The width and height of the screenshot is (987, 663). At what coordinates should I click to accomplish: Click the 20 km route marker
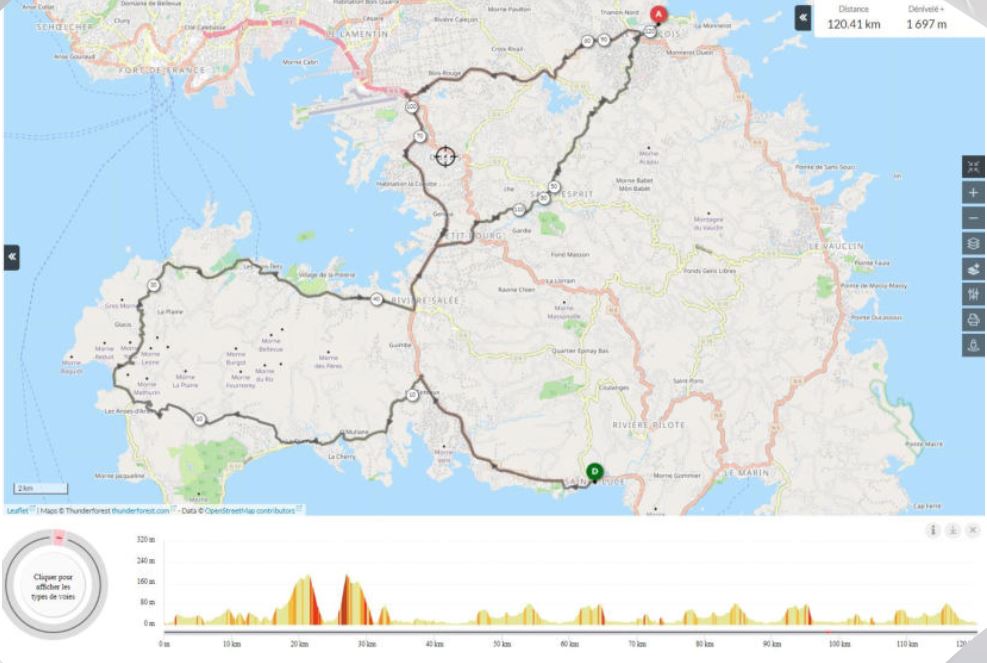click(x=200, y=419)
